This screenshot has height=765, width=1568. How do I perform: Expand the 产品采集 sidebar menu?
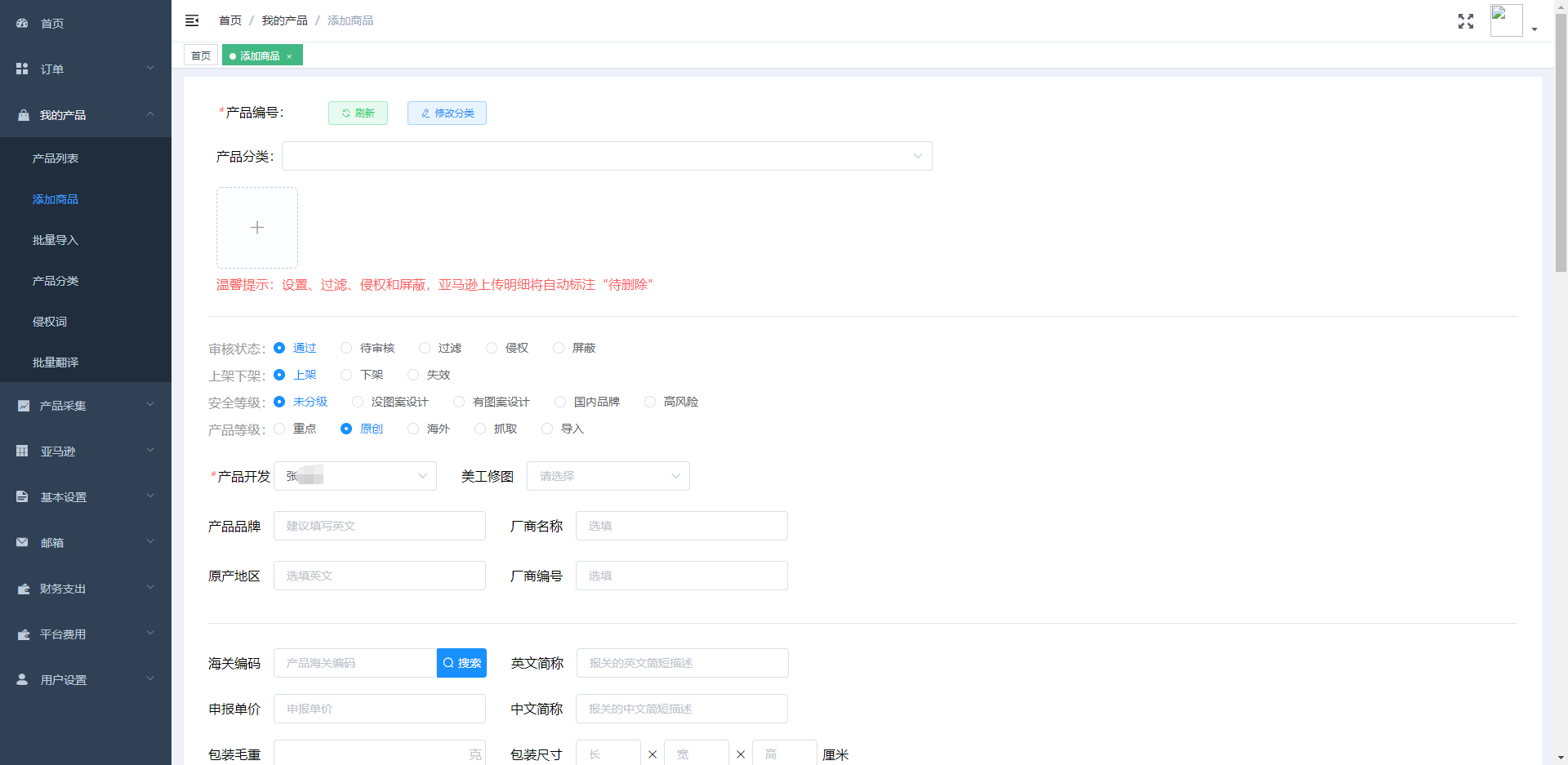[x=86, y=406]
